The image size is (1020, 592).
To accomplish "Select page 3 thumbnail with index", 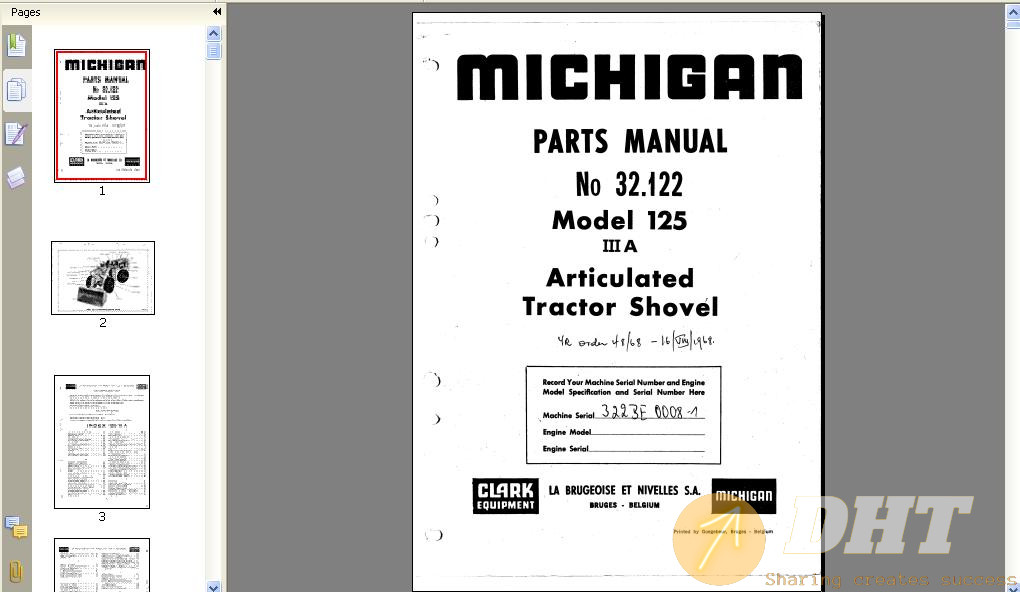I will [102, 442].
